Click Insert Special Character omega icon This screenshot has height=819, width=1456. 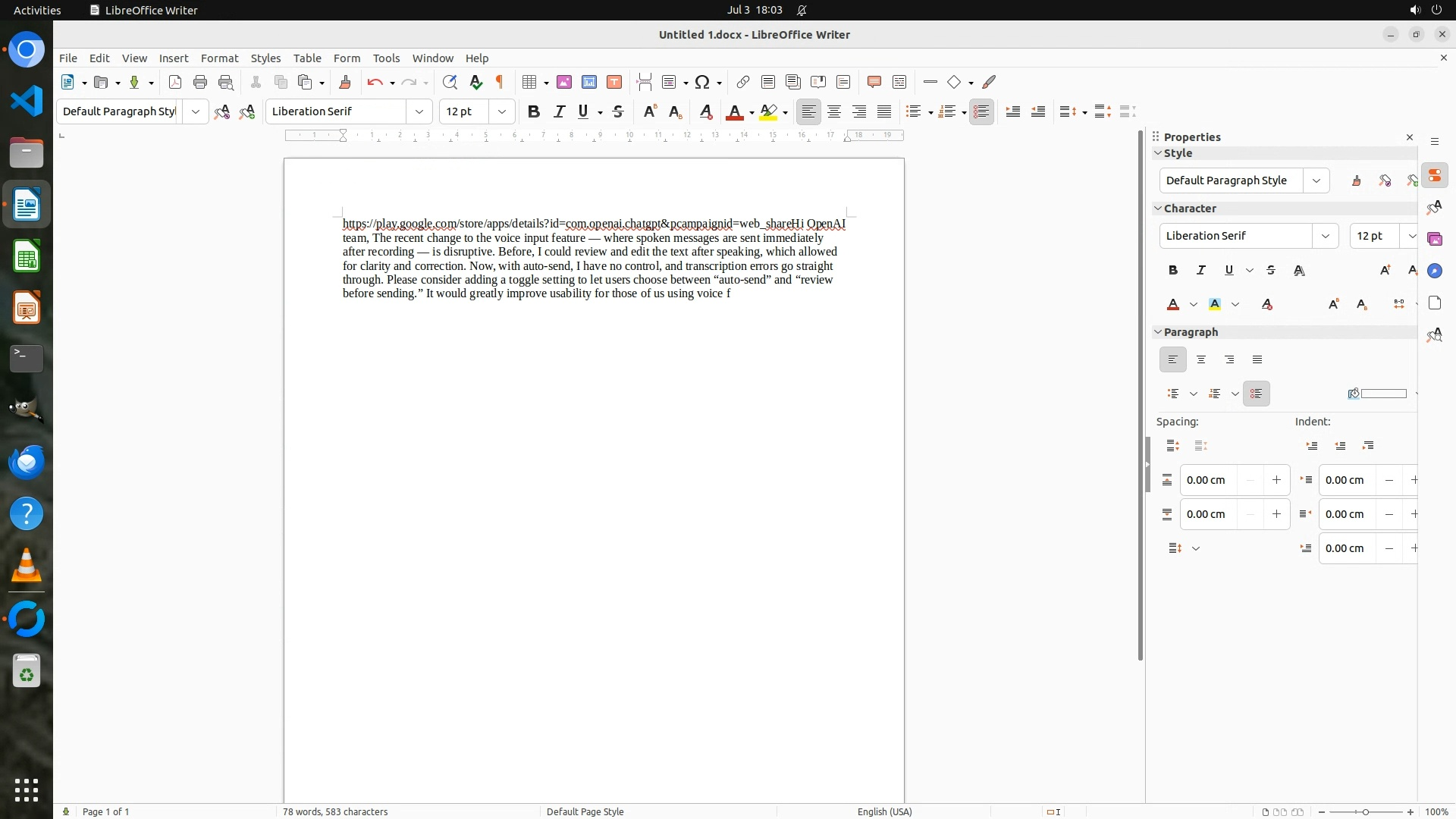(x=702, y=82)
